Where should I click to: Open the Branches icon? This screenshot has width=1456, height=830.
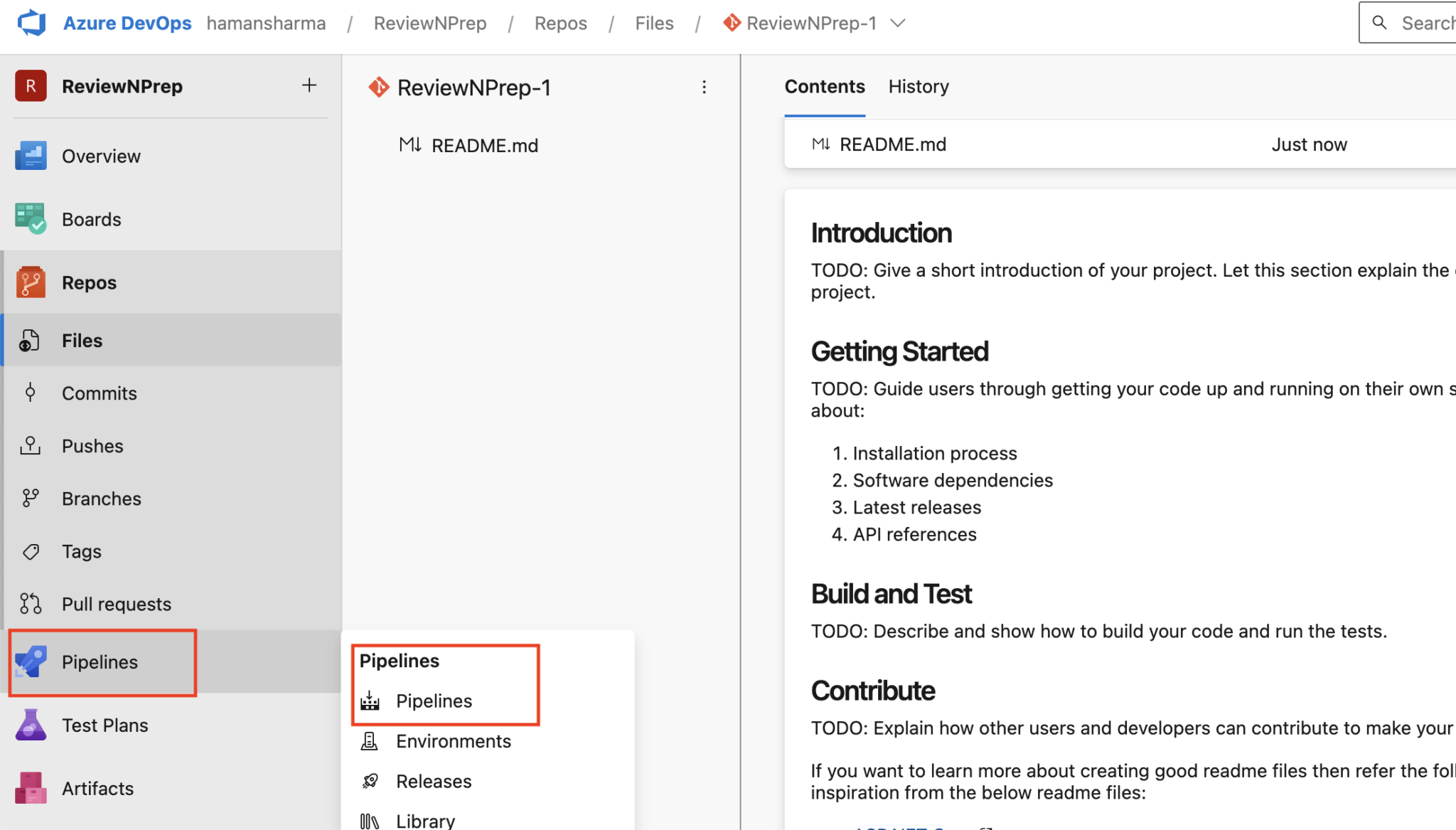[30, 498]
